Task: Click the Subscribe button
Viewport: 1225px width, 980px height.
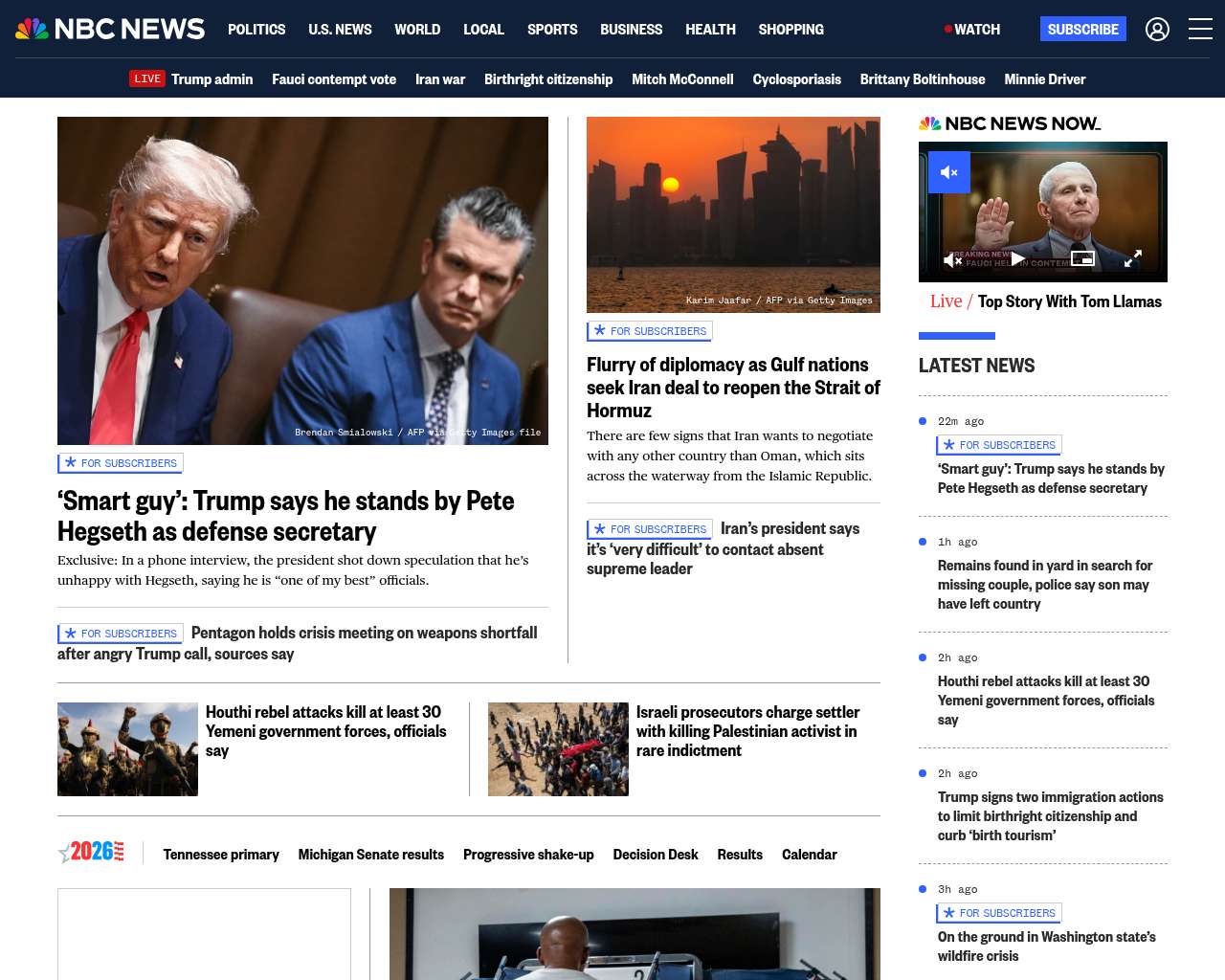Action: pyautogui.click(x=1083, y=29)
